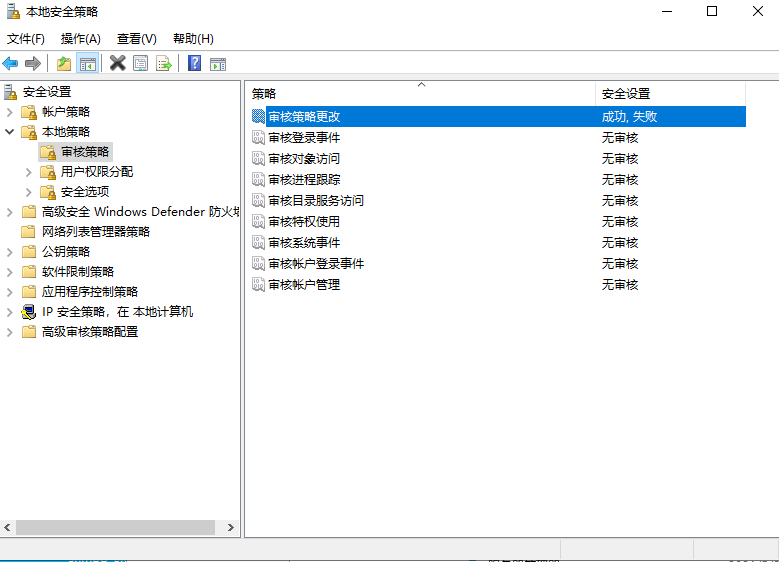
Task: Click the Delete (X) toolbar icon
Action: pyautogui.click(x=117, y=63)
